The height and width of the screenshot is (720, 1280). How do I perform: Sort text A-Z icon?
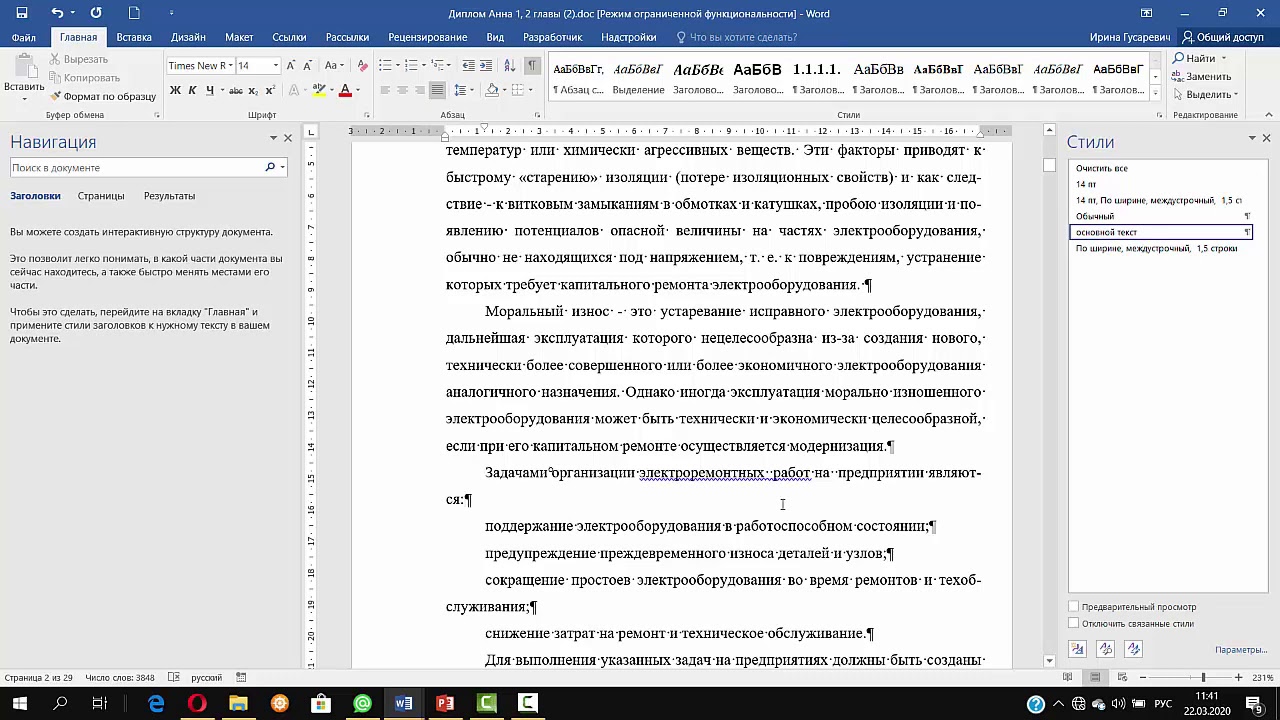[509, 66]
